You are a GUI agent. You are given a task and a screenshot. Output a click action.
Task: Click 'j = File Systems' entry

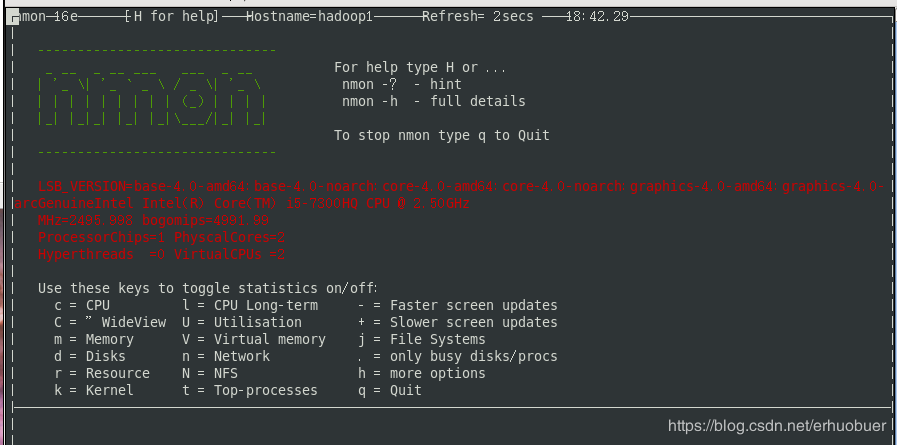pos(422,339)
